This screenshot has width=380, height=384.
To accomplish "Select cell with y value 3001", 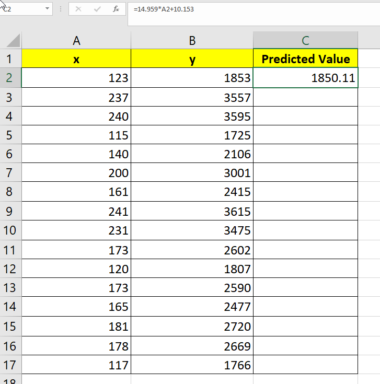I will pyautogui.click(x=192, y=173).
